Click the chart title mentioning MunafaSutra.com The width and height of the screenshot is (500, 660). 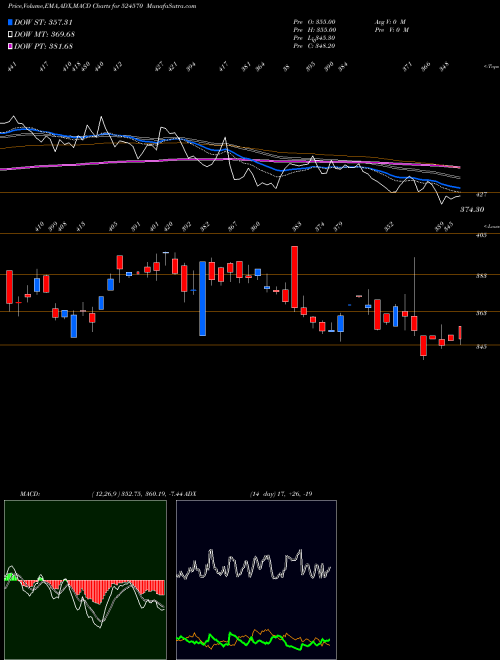(102, 6)
